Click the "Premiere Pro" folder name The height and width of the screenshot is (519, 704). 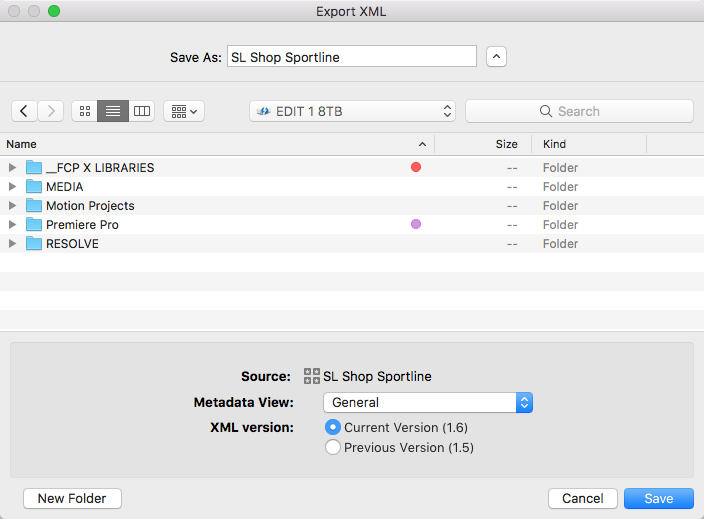[x=82, y=224]
